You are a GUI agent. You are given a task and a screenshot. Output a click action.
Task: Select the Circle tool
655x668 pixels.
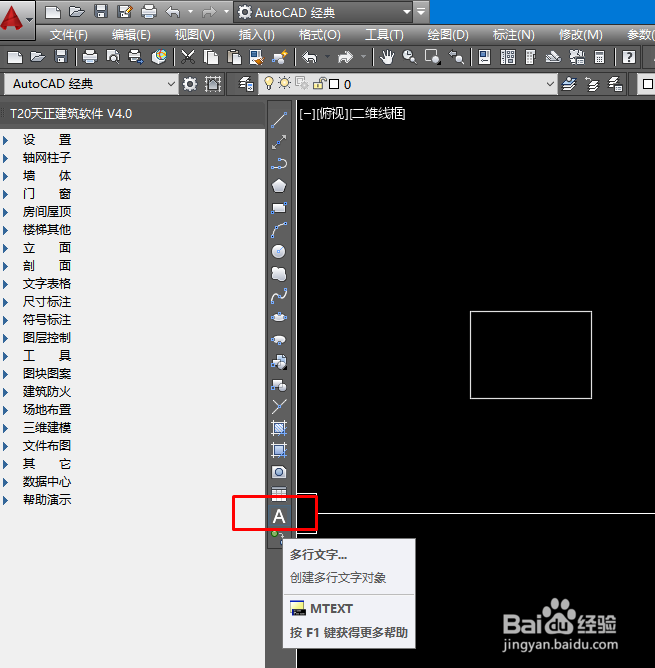pos(279,251)
